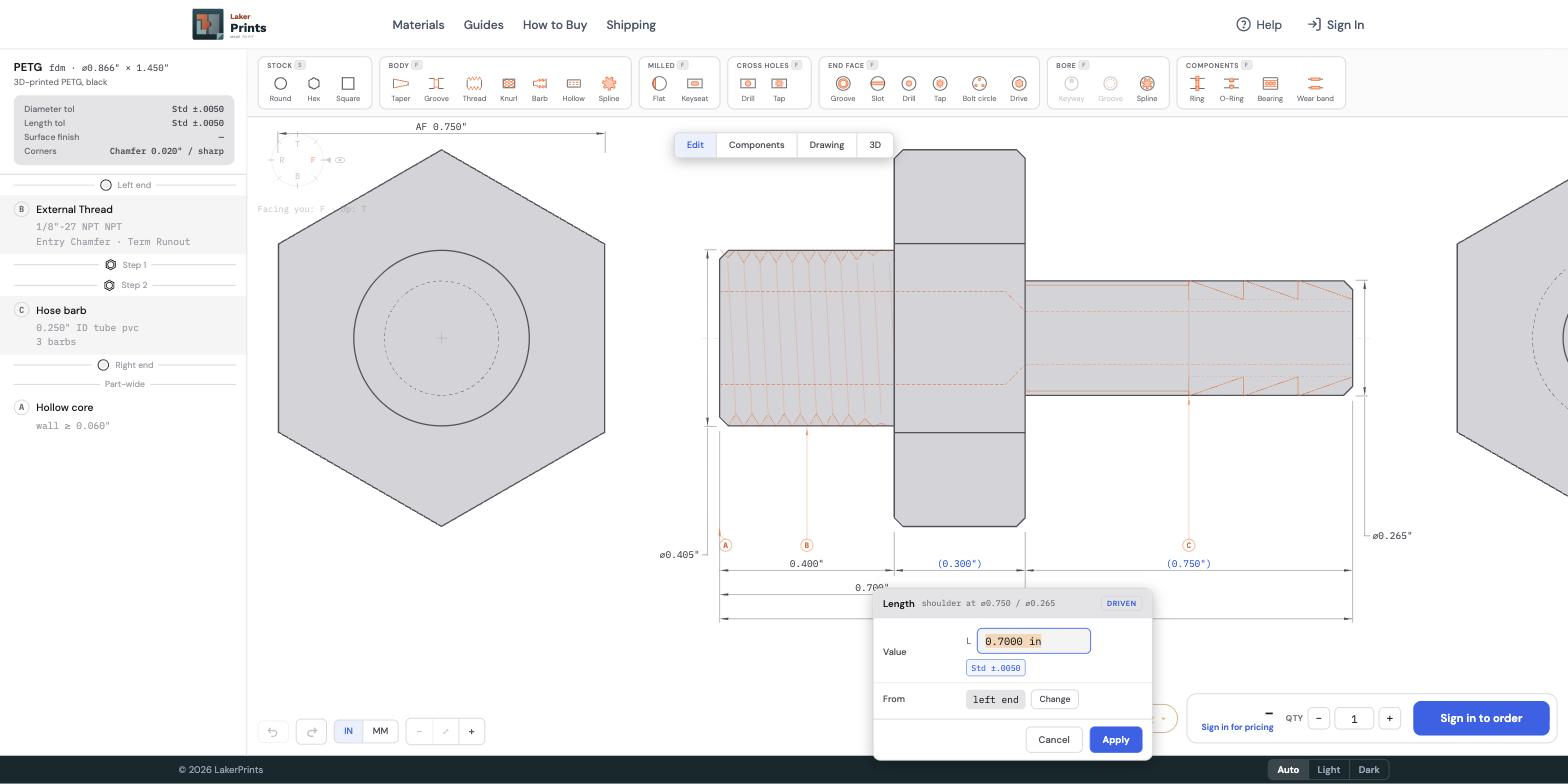The image size is (1568, 784).
Task: Zoom in with the plus button
Action: pyautogui.click(x=471, y=731)
